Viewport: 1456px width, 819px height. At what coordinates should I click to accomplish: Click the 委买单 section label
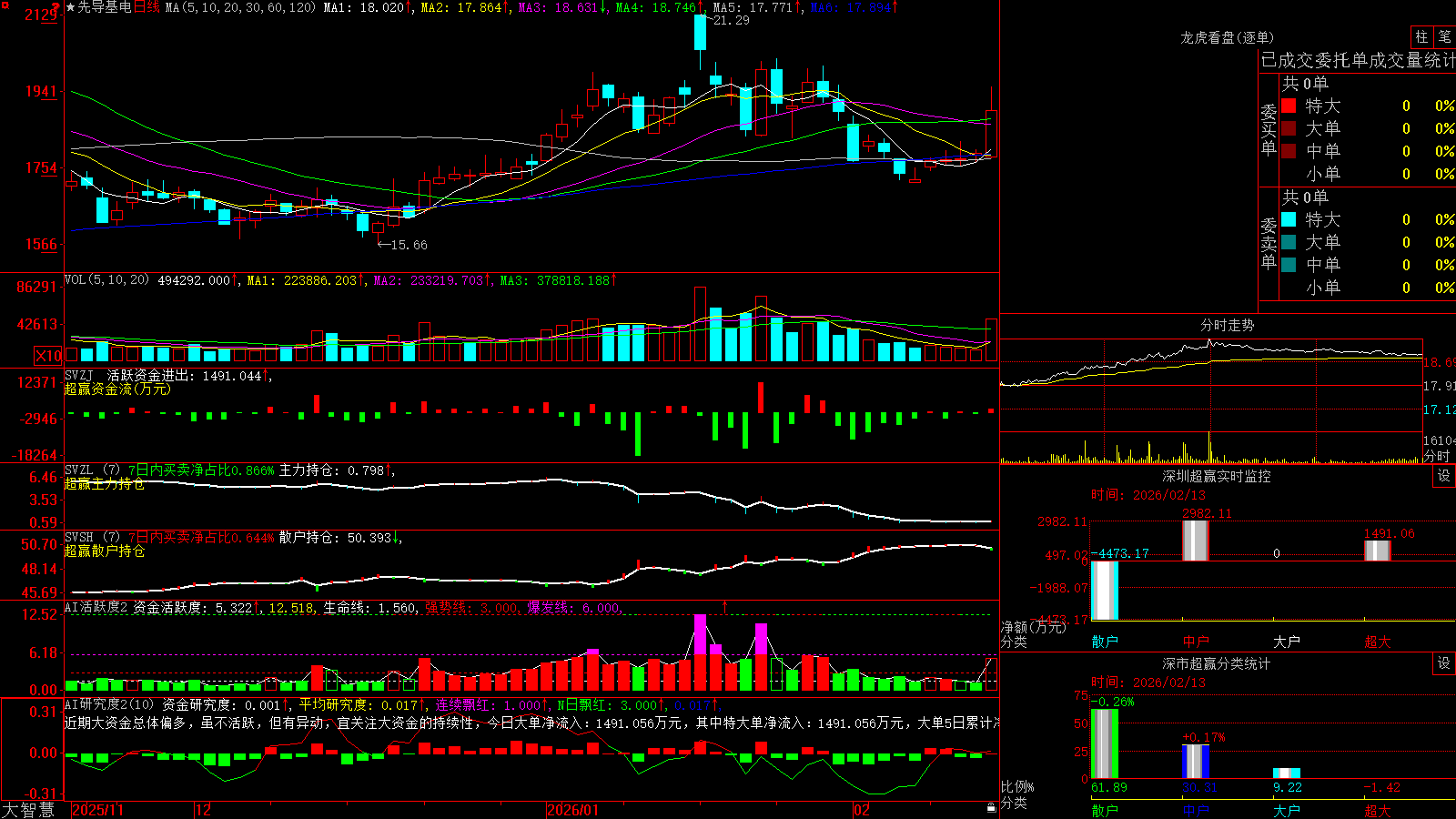[x=1269, y=130]
